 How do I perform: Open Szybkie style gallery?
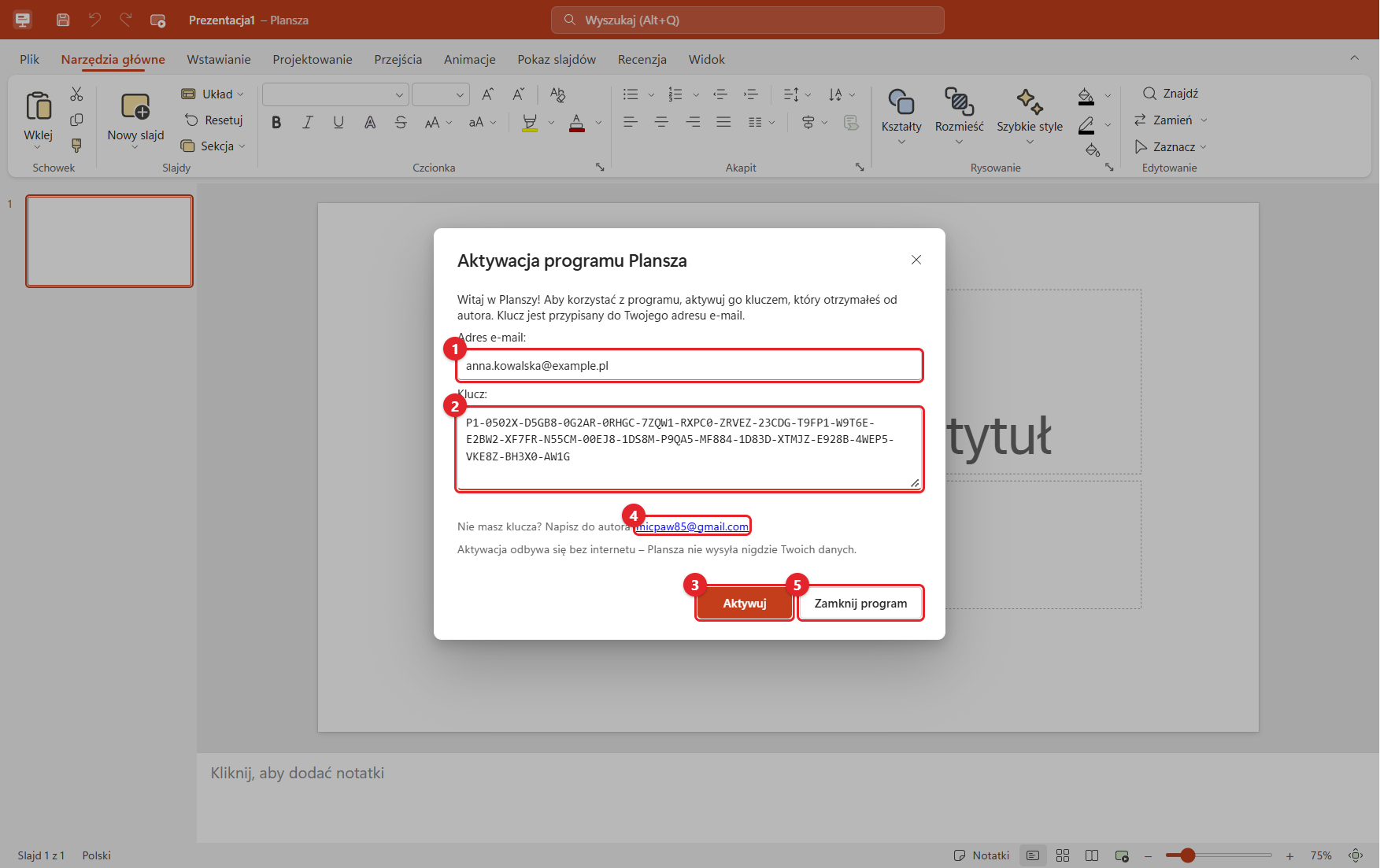[1030, 116]
